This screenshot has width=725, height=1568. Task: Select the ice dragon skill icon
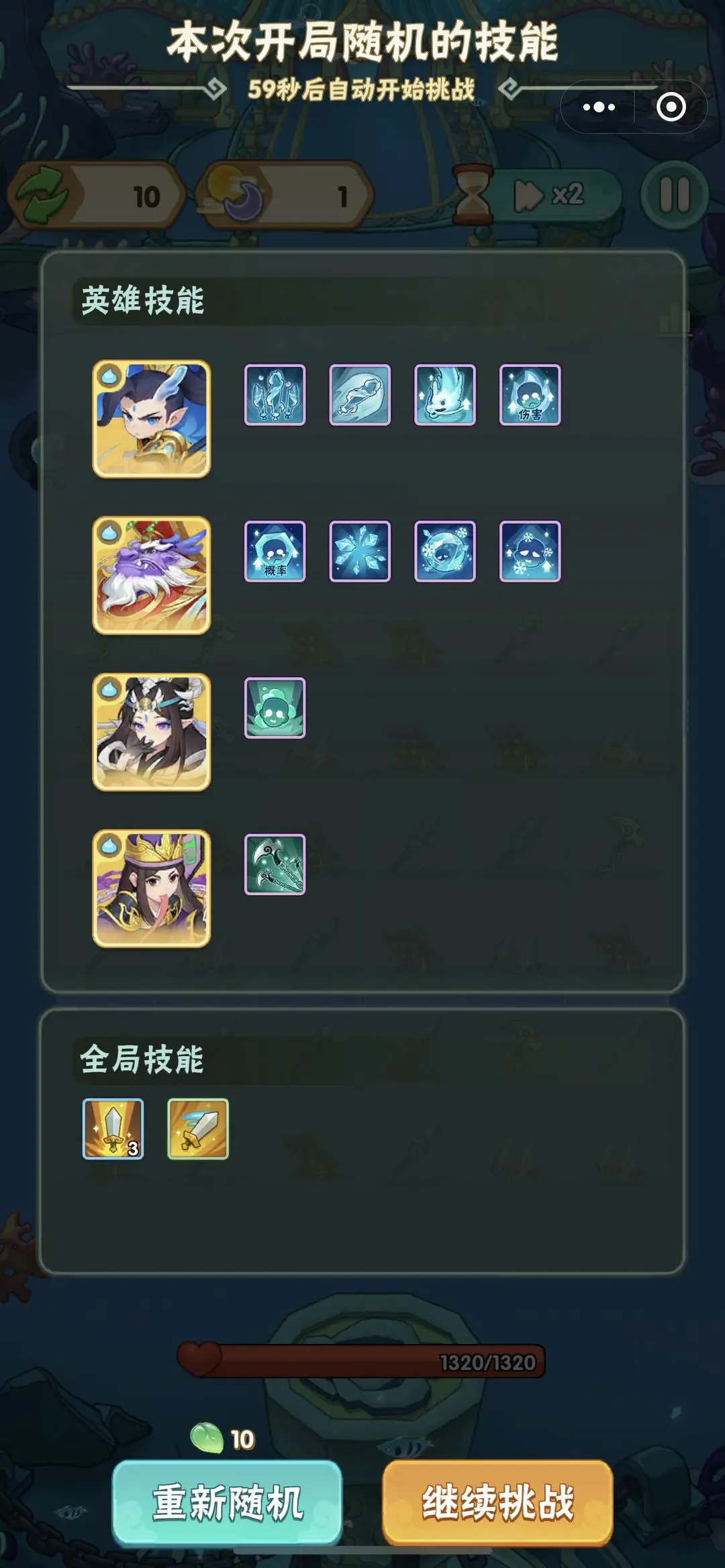point(445,395)
